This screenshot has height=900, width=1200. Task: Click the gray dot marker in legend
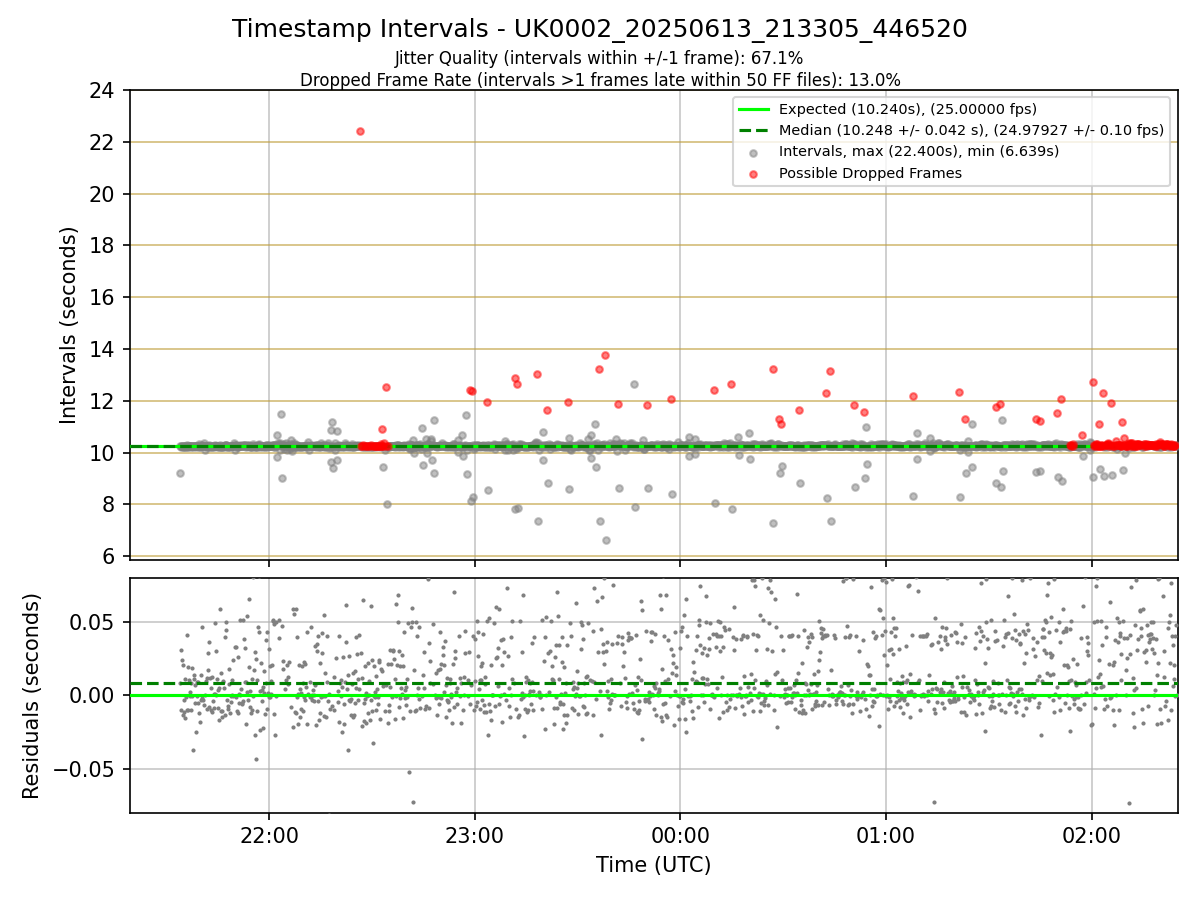pyautogui.click(x=753, y=153)
